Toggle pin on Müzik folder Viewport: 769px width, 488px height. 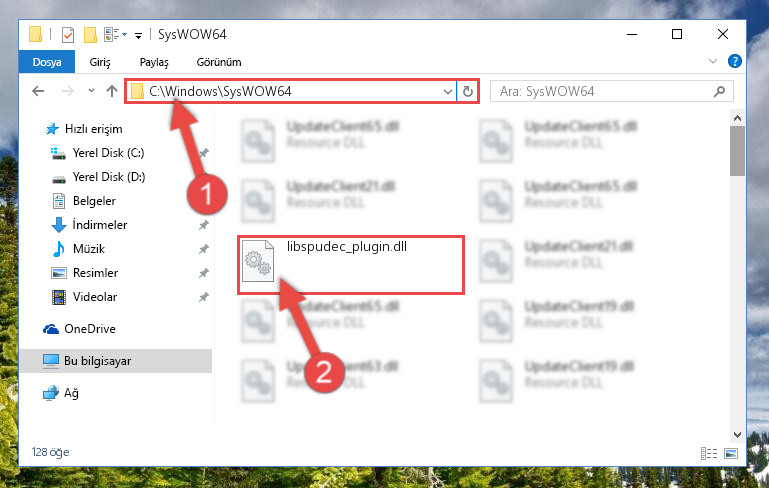[x=203, y=249]
